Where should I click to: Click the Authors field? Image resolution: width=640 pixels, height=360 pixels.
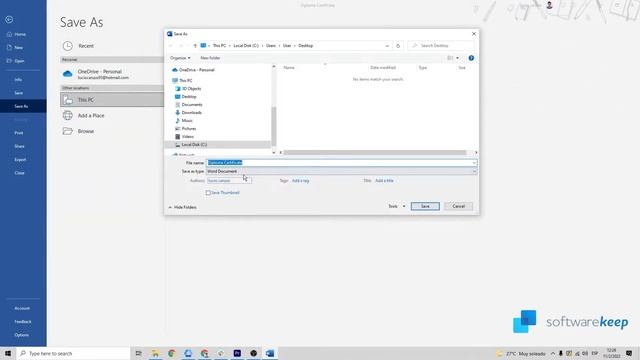pos(229,180)
